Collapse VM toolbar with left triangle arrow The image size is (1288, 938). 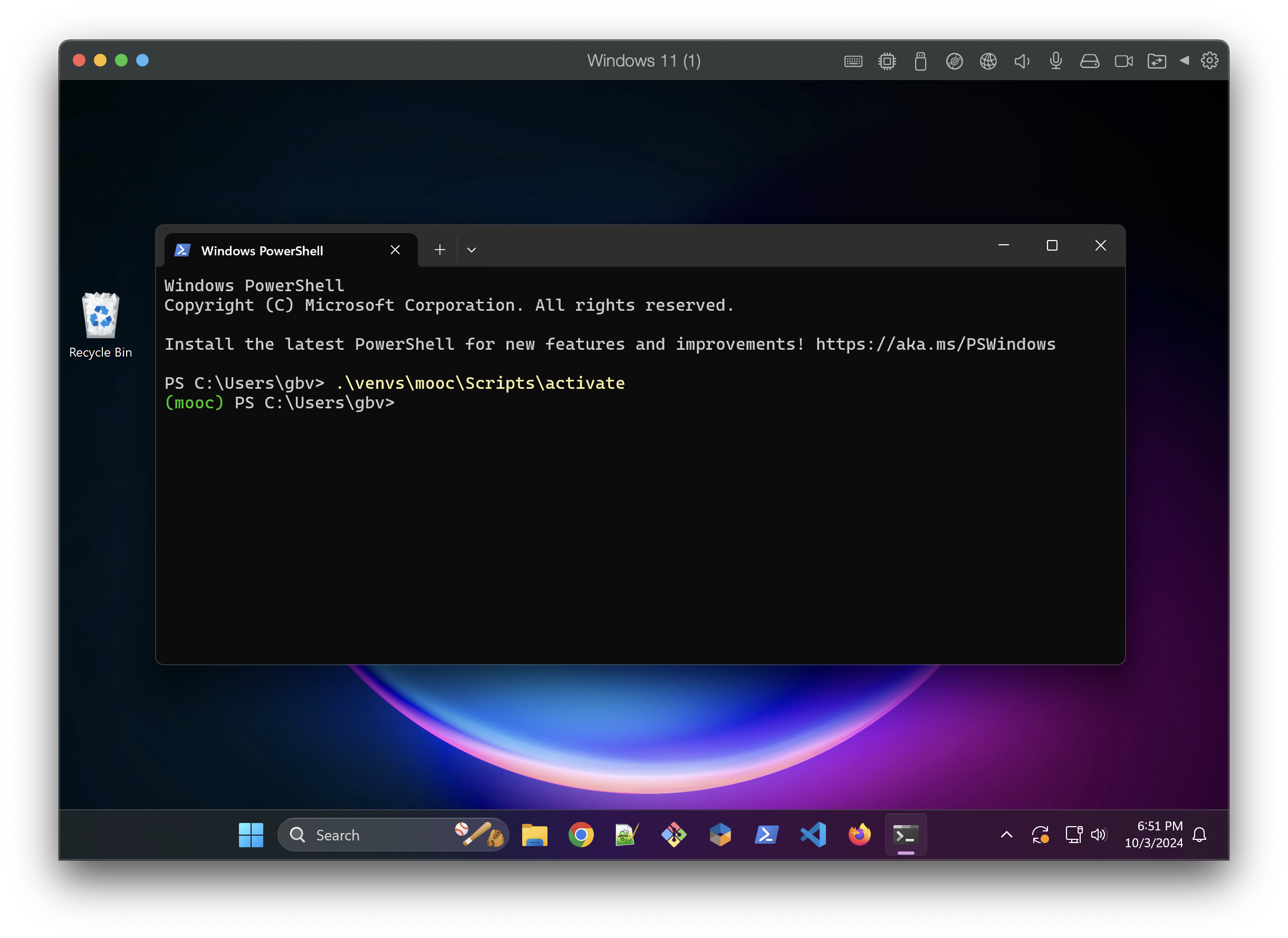[1185, 60]
